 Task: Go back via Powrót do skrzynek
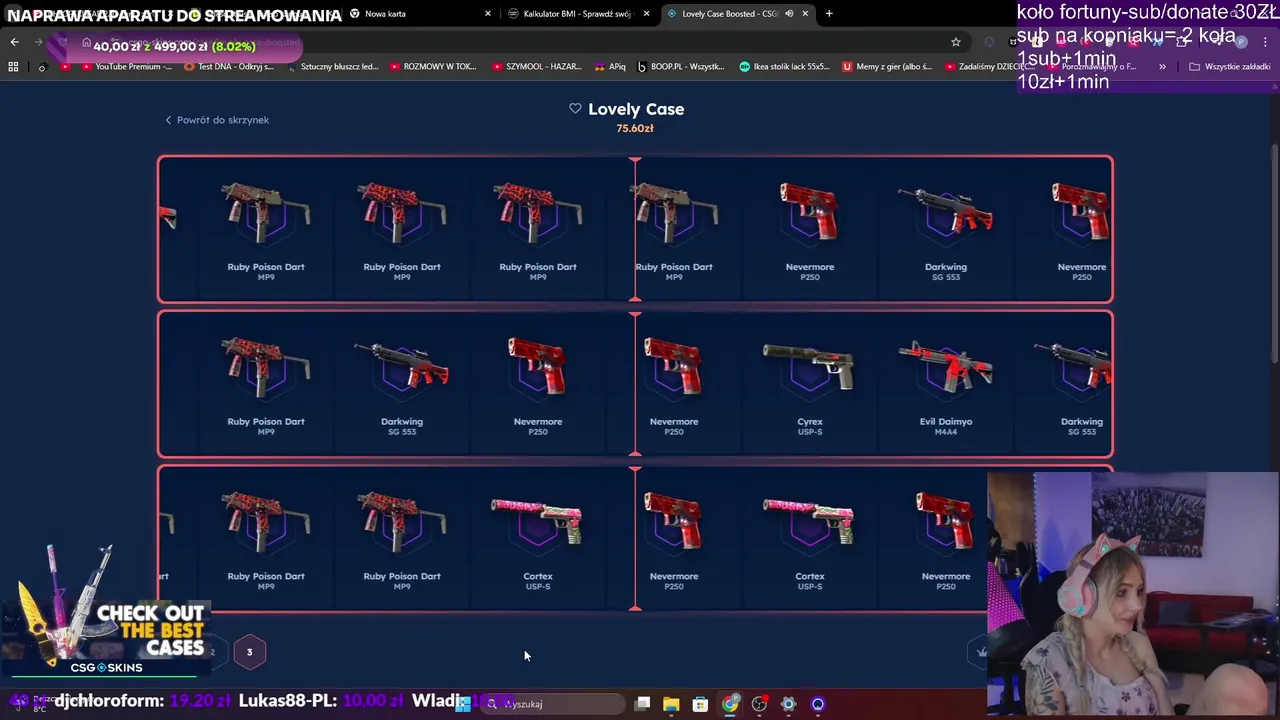pos(217,120)
